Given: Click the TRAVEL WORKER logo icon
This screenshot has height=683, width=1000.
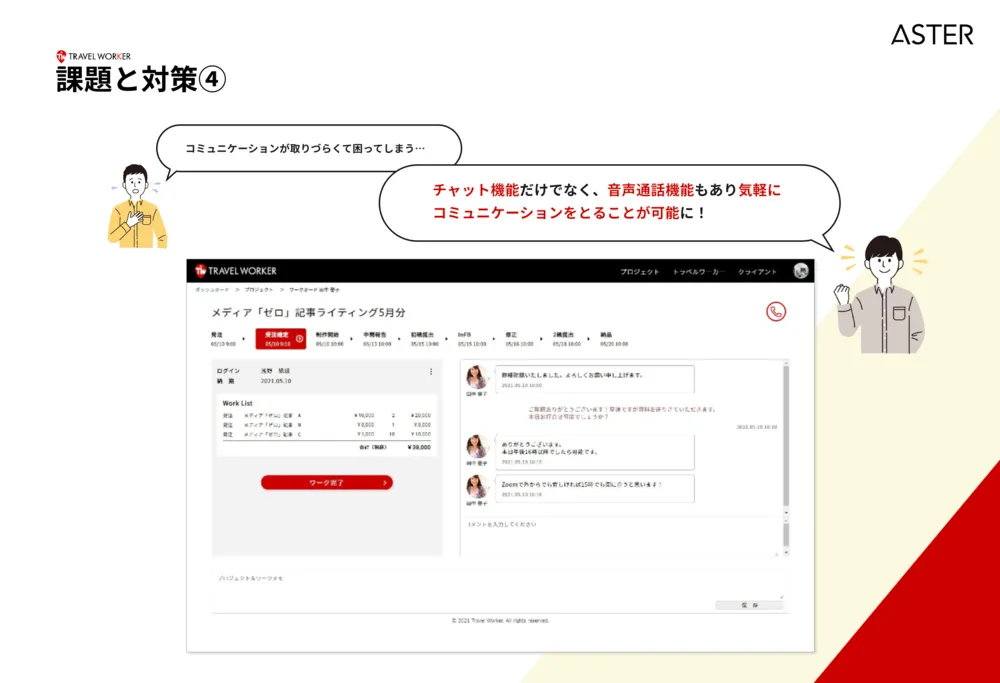Looking at the screenshot, I should point(201,270).
